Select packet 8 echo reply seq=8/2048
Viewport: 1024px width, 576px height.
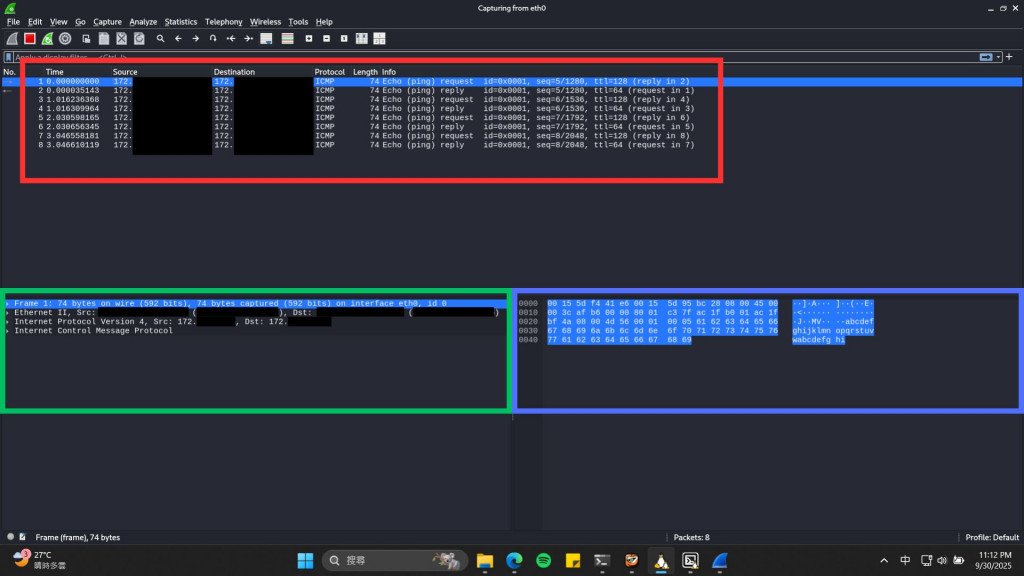tap(512, 145)
